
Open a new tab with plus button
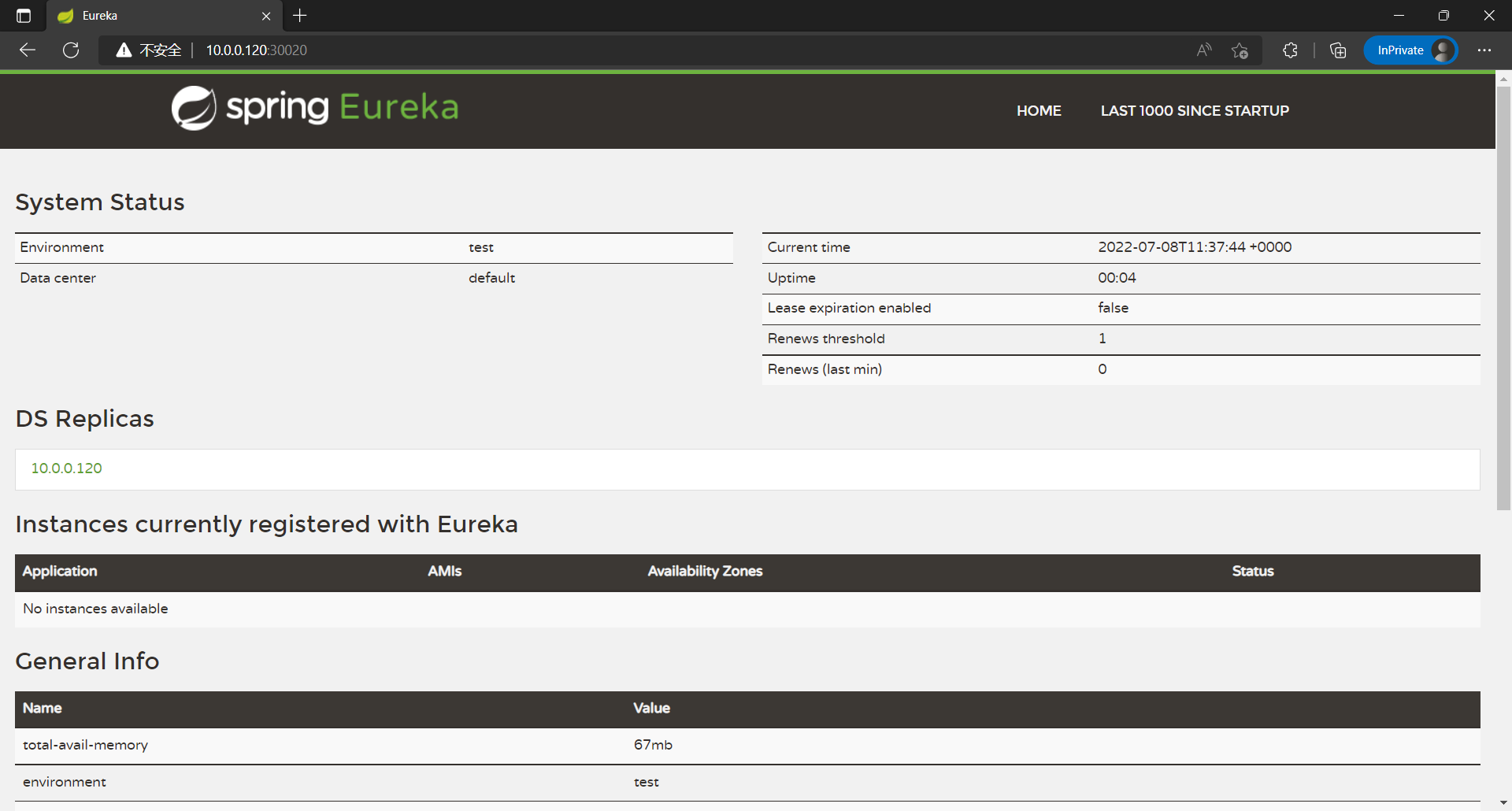300,16
